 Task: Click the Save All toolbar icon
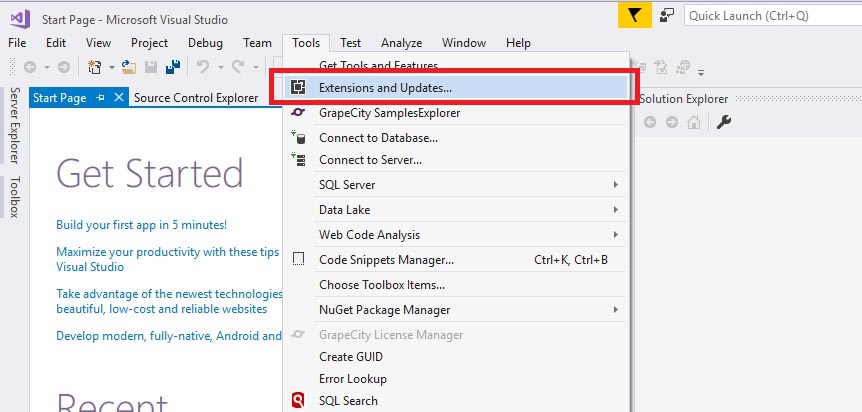click(173, 67)
